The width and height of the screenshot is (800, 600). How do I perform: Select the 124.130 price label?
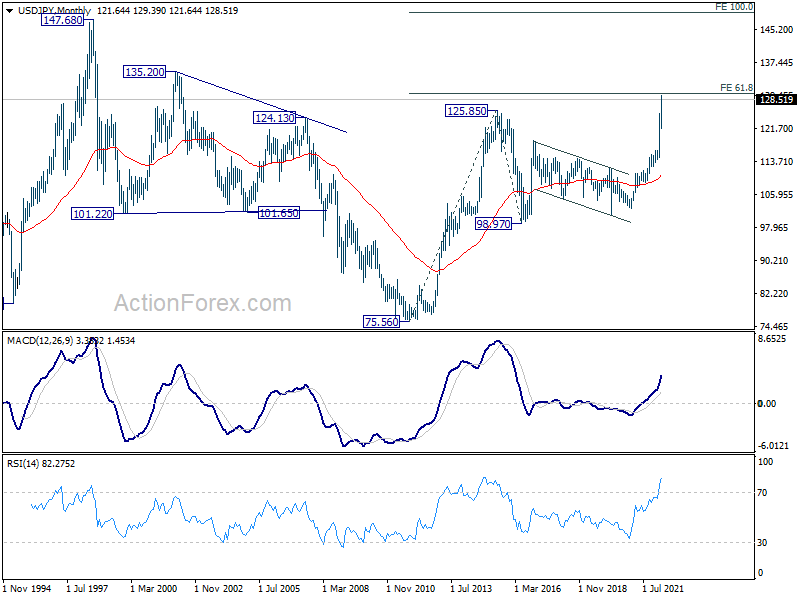(275, 118)
